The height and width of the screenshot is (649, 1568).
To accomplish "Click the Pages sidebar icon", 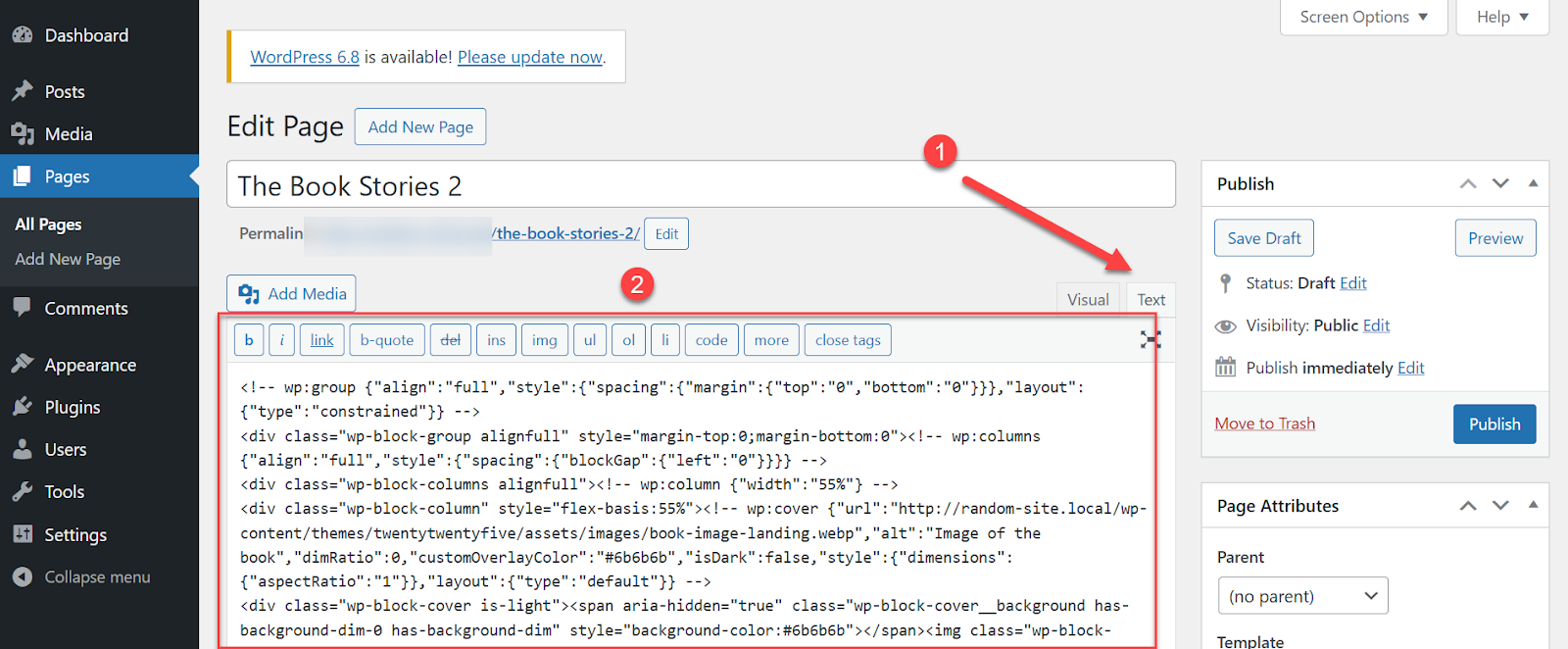I will pyautogui.click(x=23, y=176).
